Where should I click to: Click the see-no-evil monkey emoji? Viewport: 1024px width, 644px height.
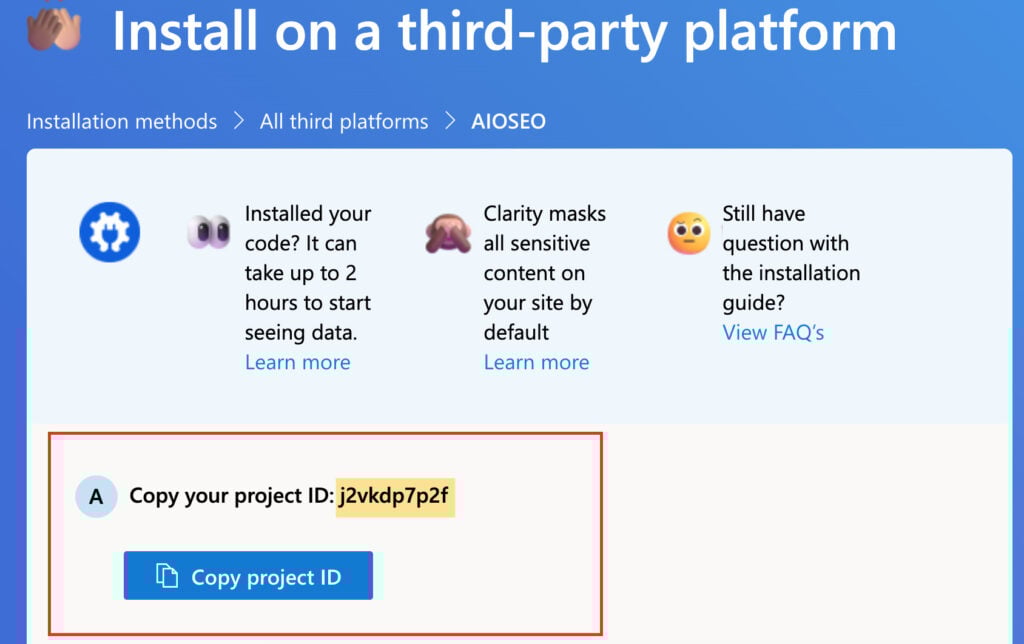click(x=448, y=233)
